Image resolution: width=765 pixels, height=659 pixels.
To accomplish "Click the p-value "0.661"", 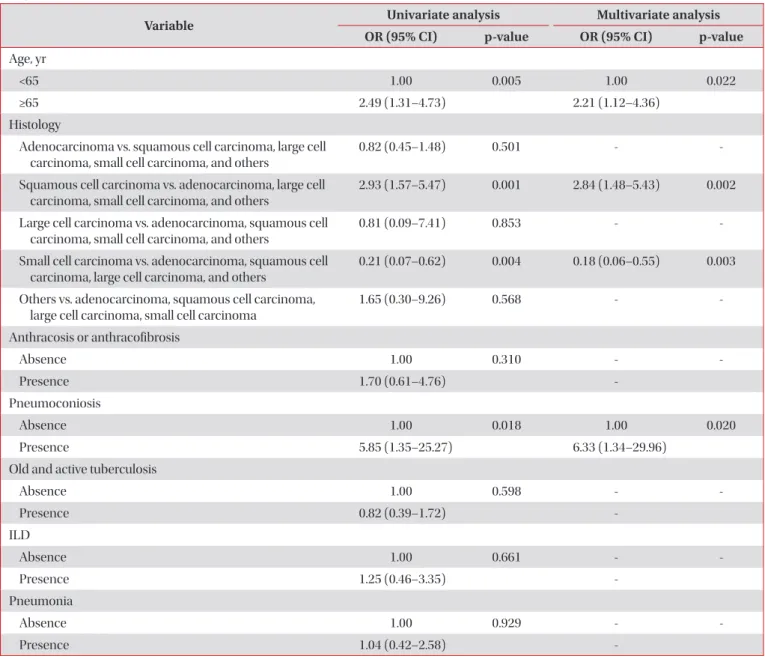I will point(506,557).
